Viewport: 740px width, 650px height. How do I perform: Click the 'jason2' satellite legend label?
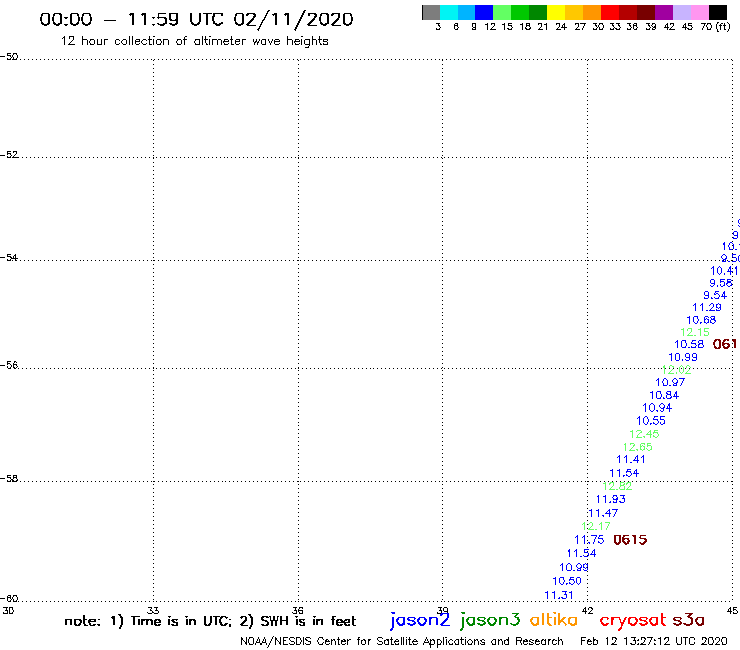tap(420, 620)
